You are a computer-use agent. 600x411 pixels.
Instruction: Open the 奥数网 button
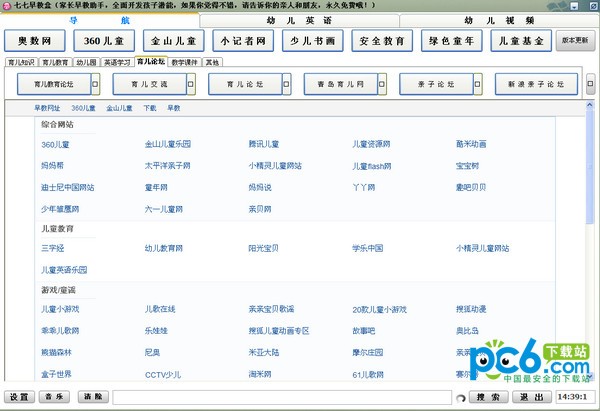click(x=35, y=41)
